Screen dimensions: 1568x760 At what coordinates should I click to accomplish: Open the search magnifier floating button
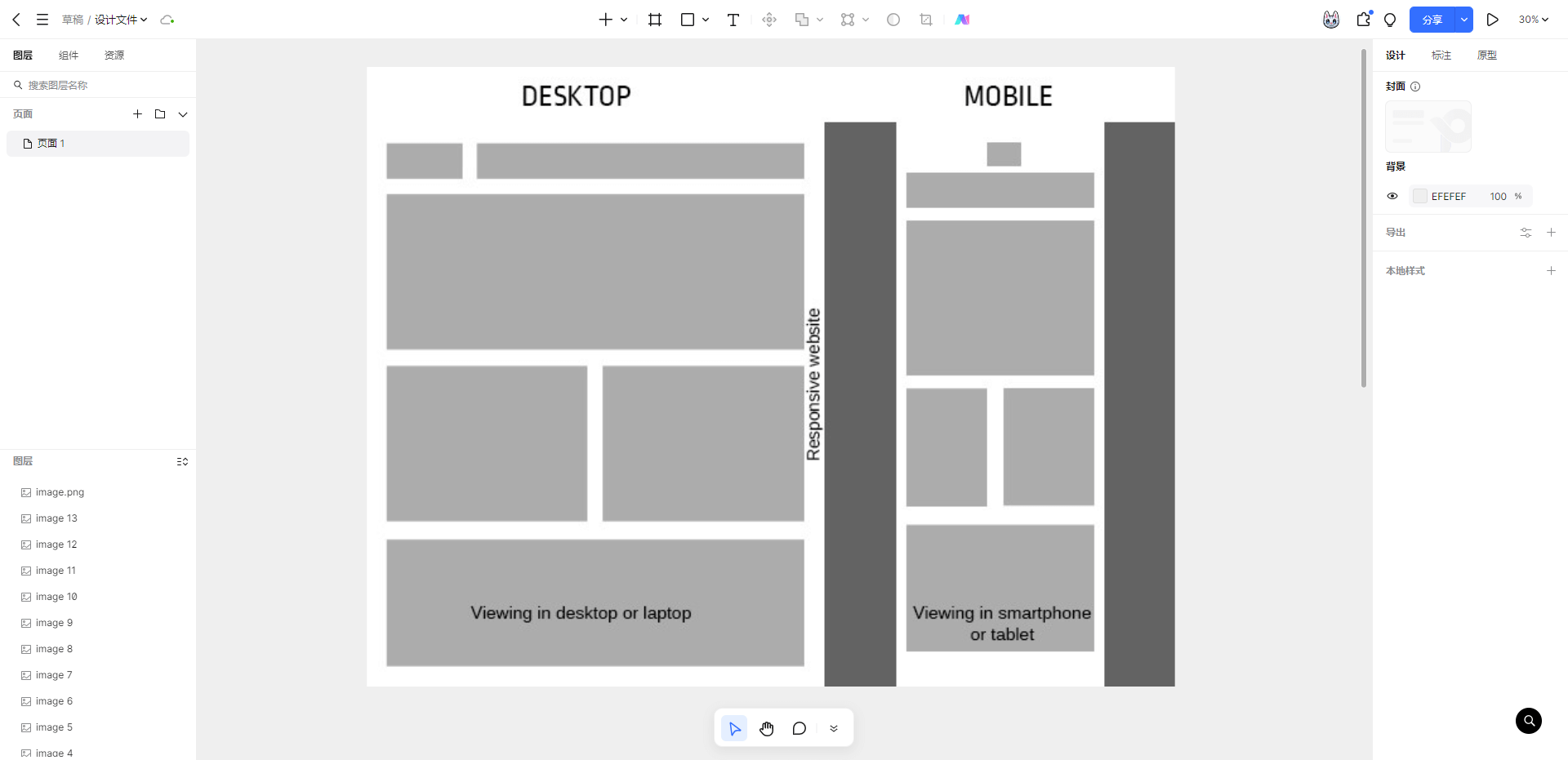point(1528,721)
